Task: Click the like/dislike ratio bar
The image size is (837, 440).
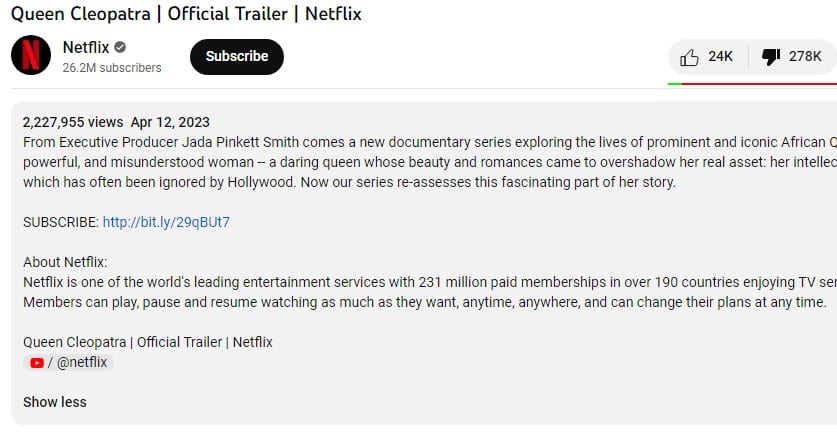Action: (752, 84)
